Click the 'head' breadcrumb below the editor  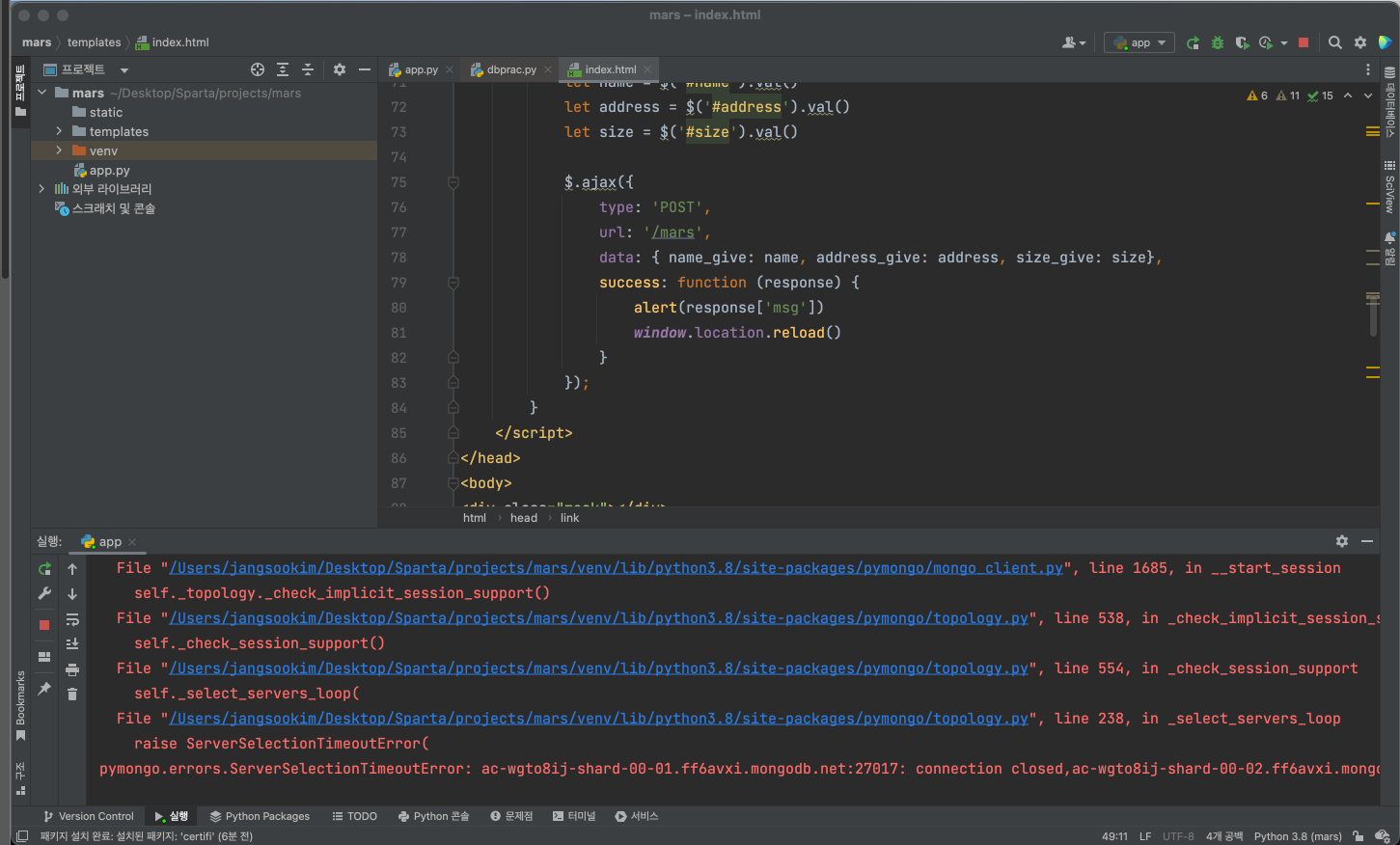[524, 518]
